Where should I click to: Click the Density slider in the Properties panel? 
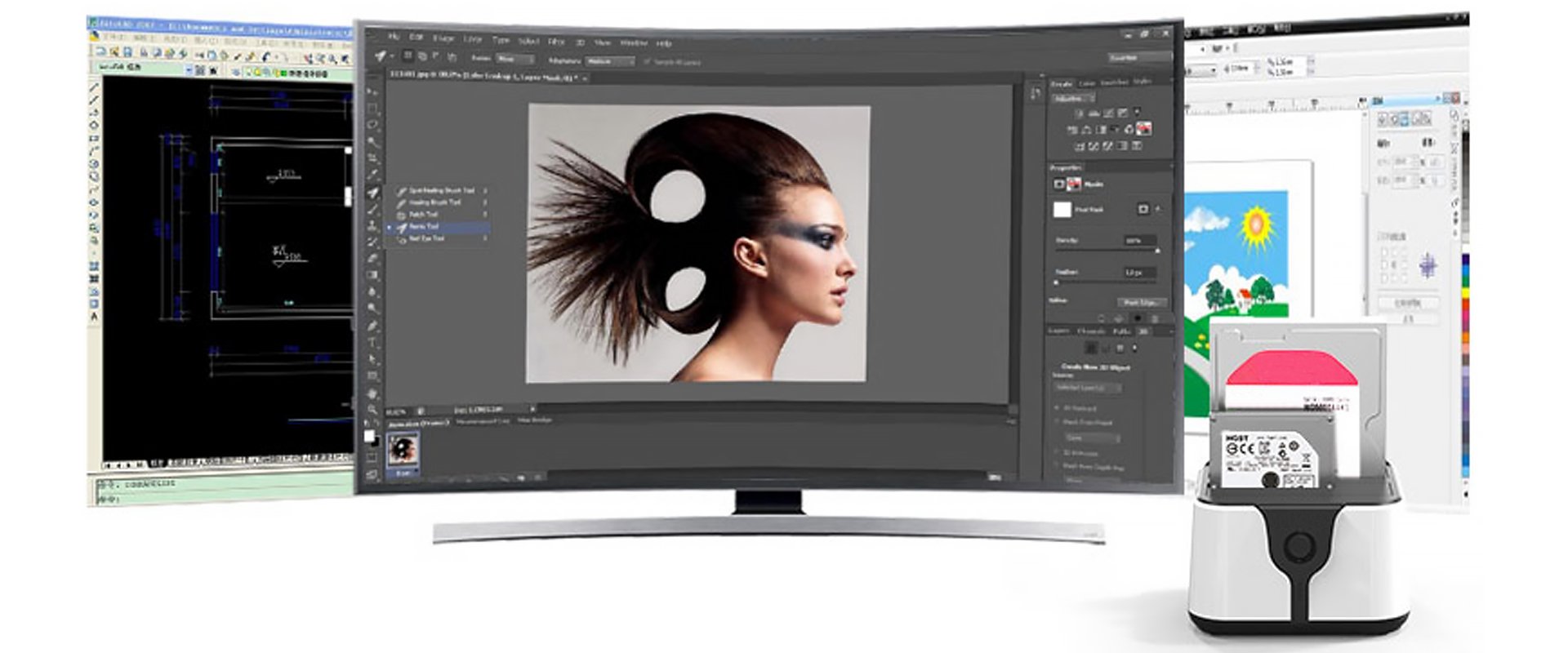pyautogui.click(x=1107, y=251)
